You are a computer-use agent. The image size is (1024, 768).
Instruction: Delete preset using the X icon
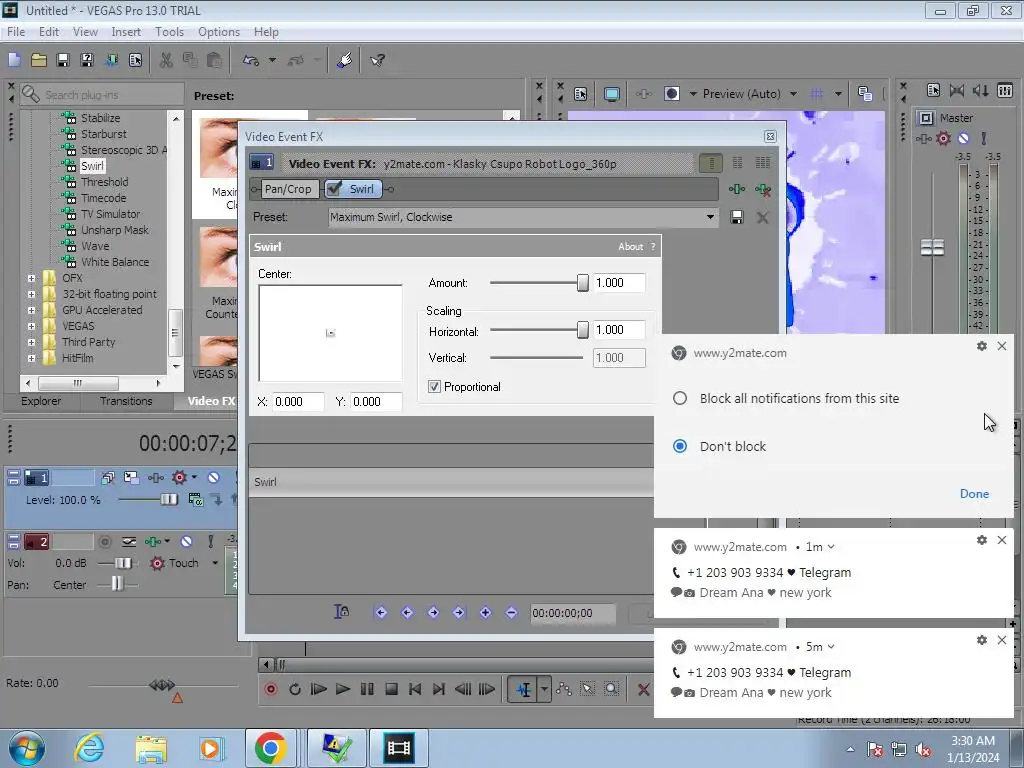point(762,217)
